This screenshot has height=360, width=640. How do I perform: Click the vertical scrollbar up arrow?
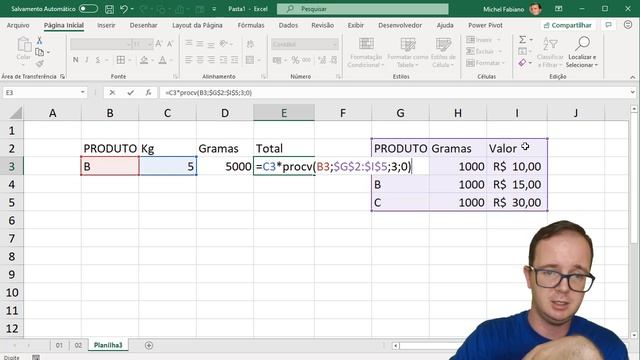(x=634, y=109)
